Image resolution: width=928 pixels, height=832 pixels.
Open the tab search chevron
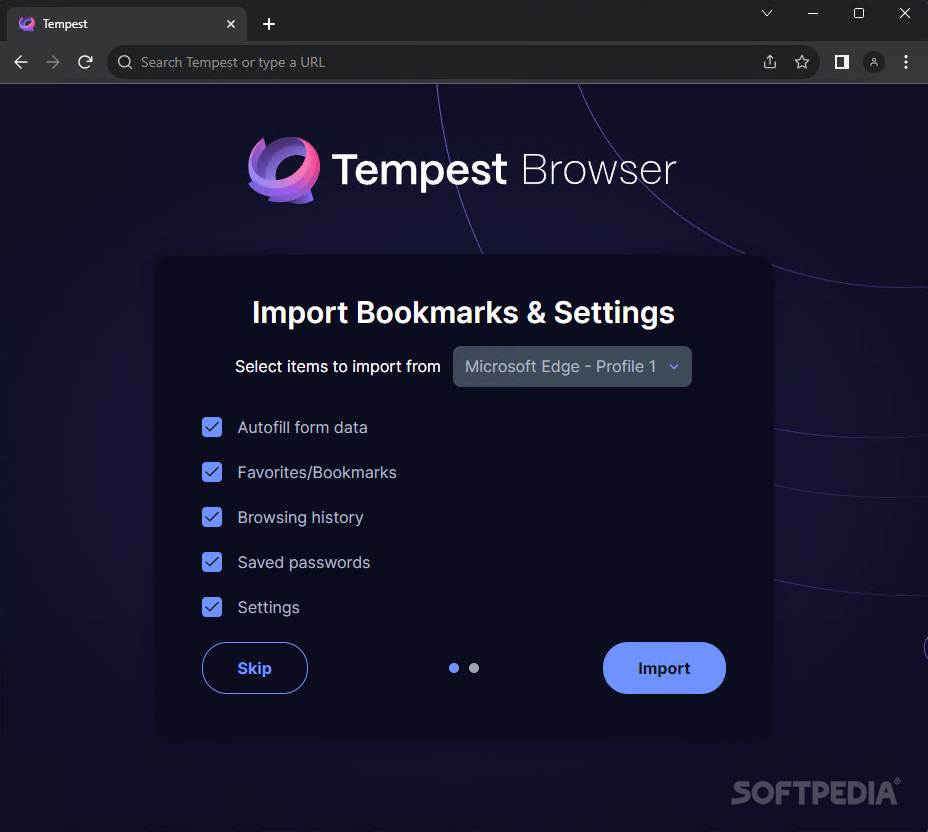[767, 13]
